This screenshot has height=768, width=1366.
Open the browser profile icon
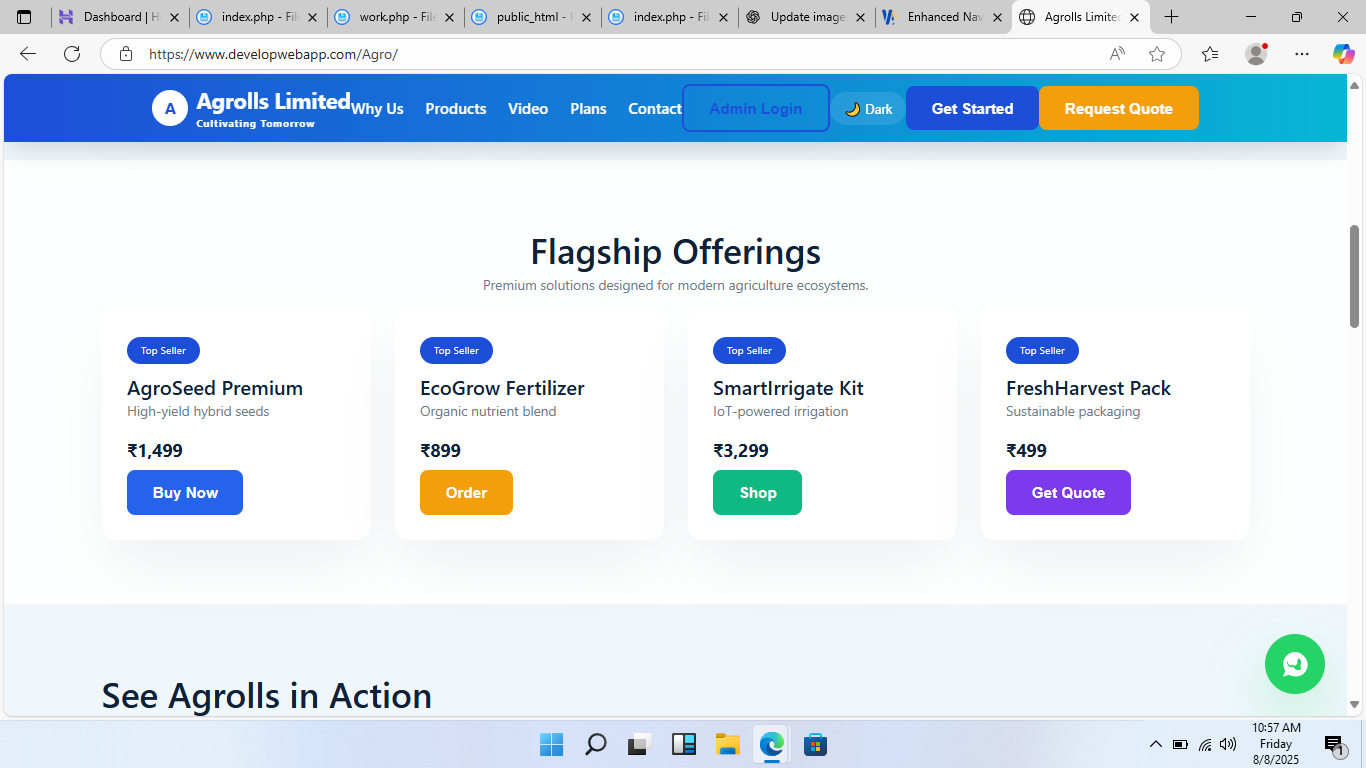1256,54
